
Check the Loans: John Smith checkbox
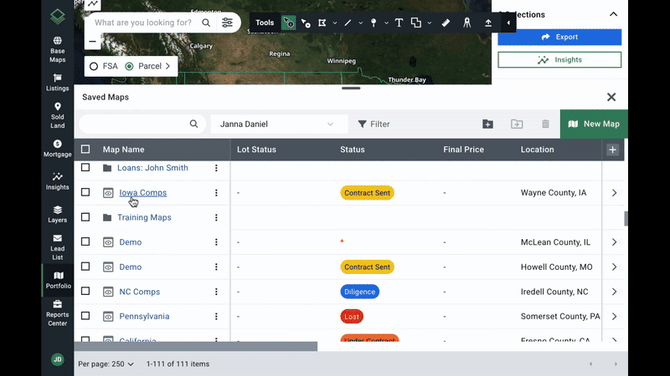point(85,167)
